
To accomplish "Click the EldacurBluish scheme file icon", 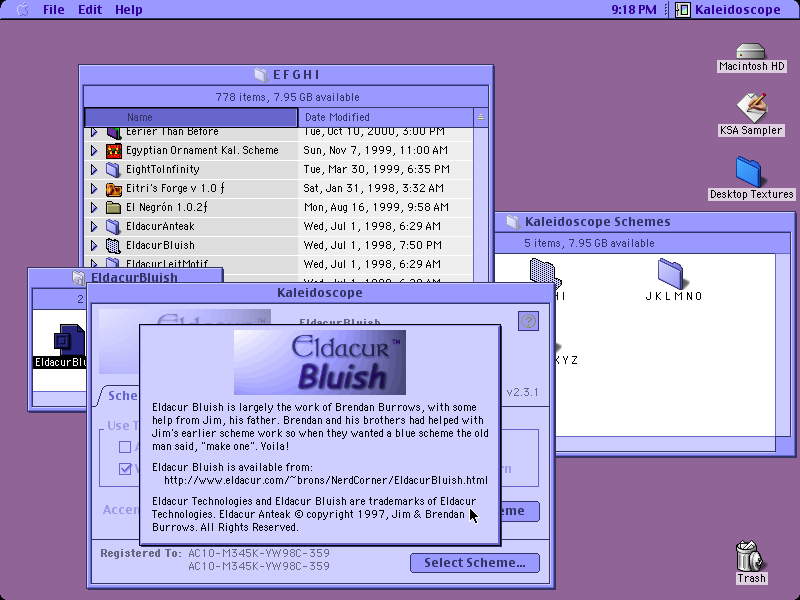I will click(68, 340).
